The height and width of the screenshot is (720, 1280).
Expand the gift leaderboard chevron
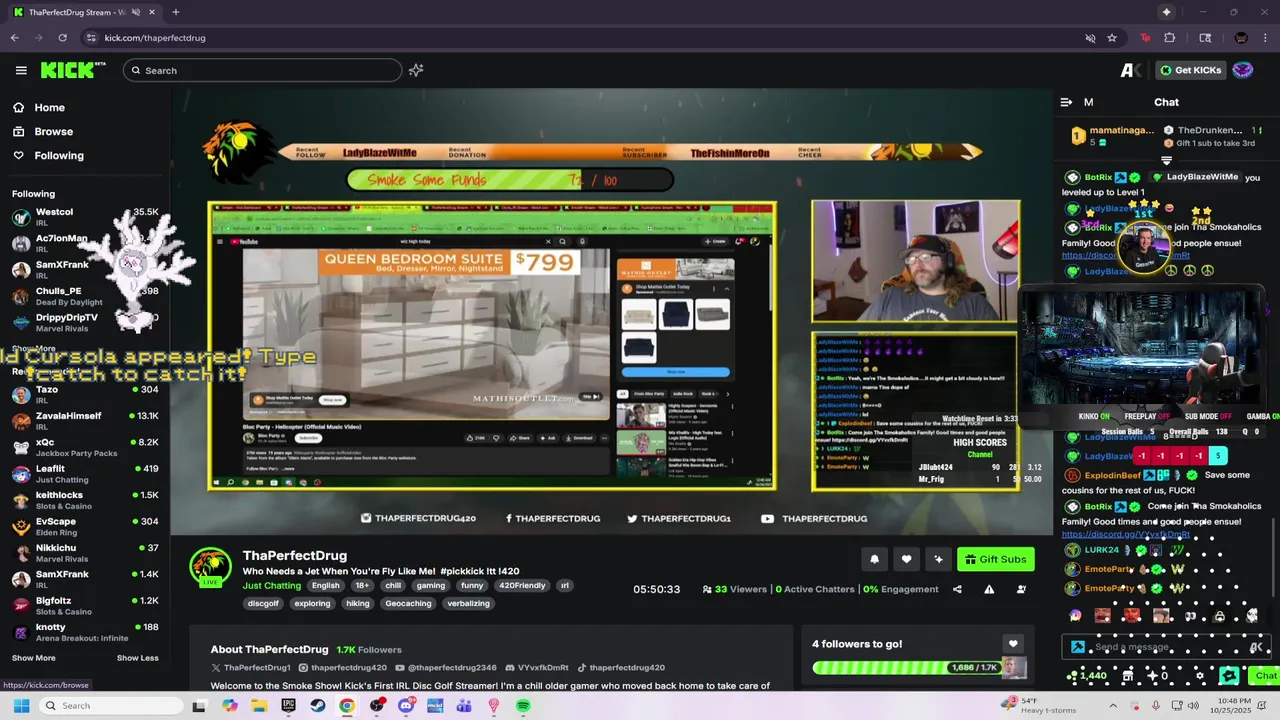1166,160
